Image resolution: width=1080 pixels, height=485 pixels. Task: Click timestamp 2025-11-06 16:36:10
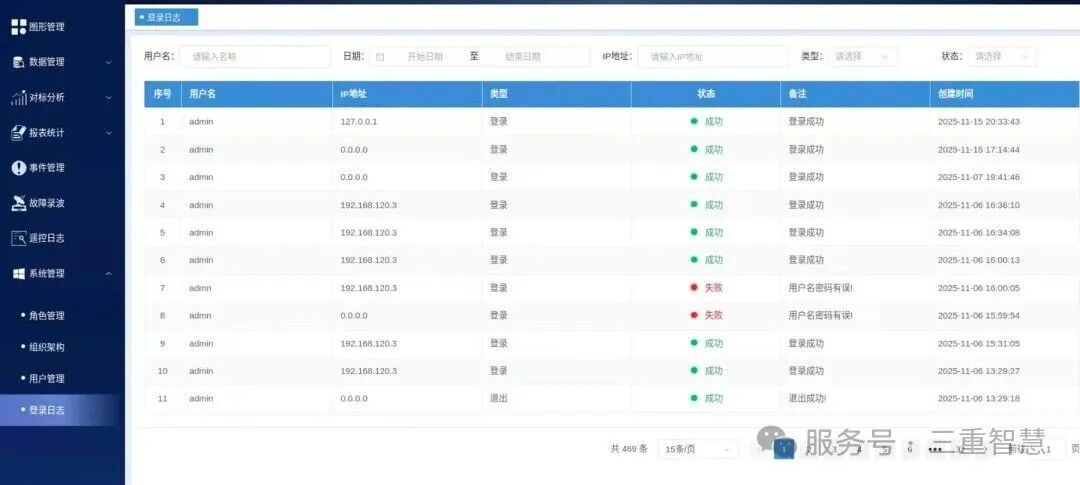979,205
